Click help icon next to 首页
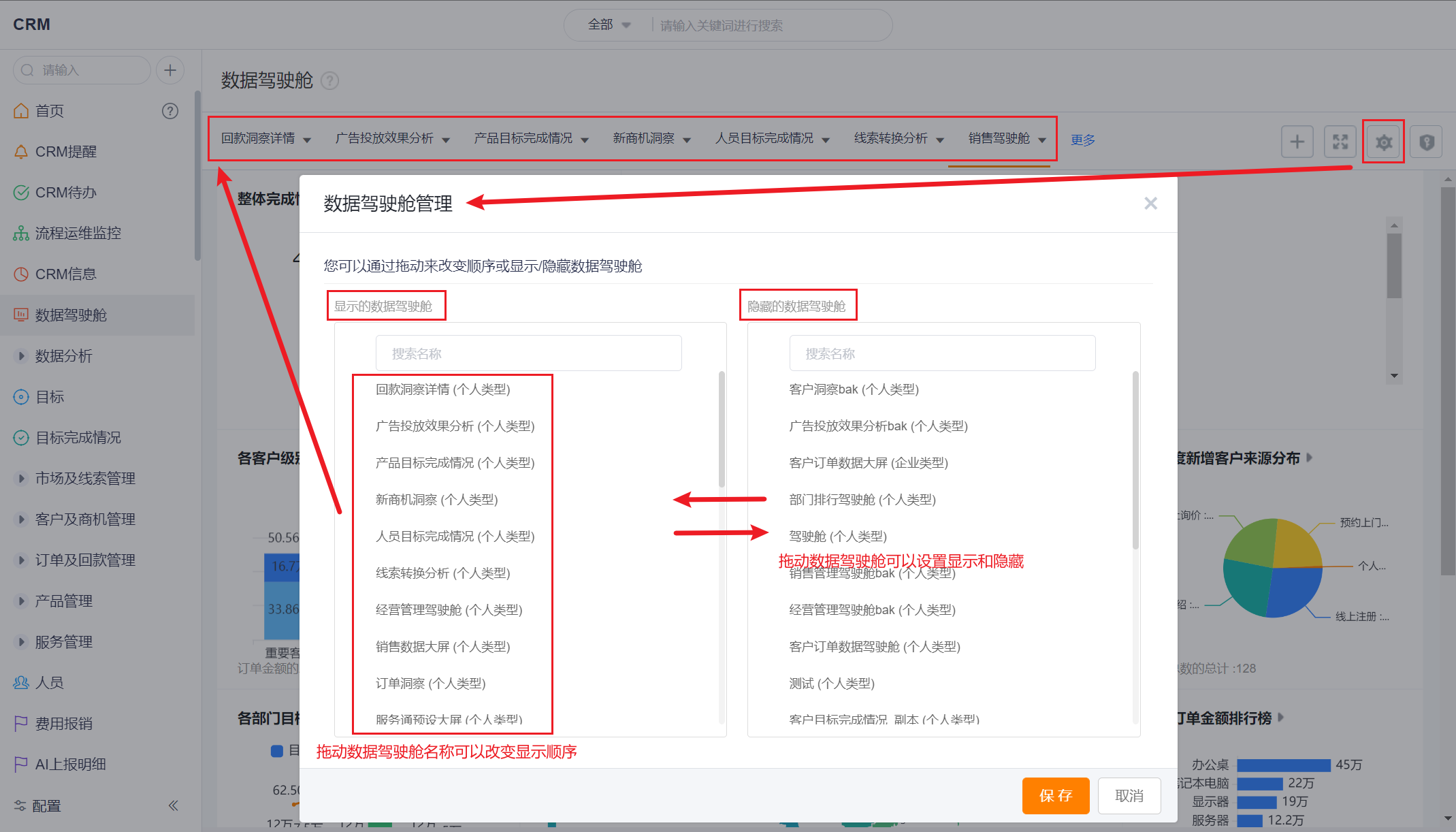This screenshot has width=1456, height=832. [170, 111]
